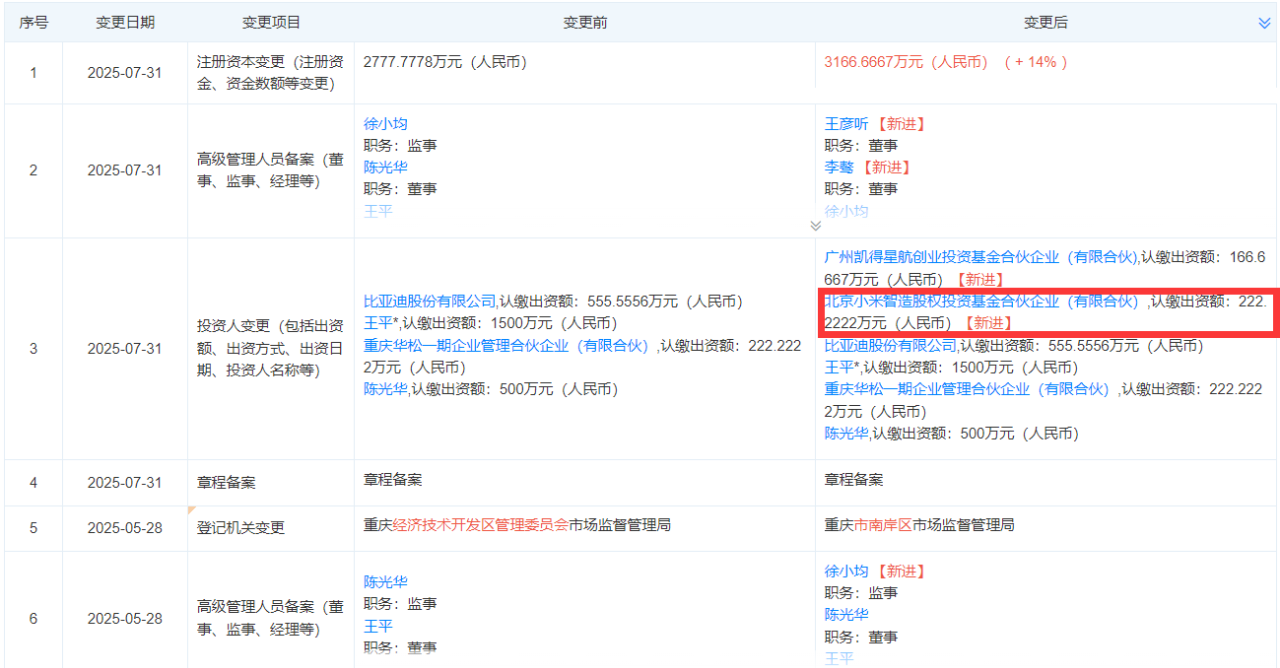Open 王平* link in row 3 变更后

click(x=841, y=367)
